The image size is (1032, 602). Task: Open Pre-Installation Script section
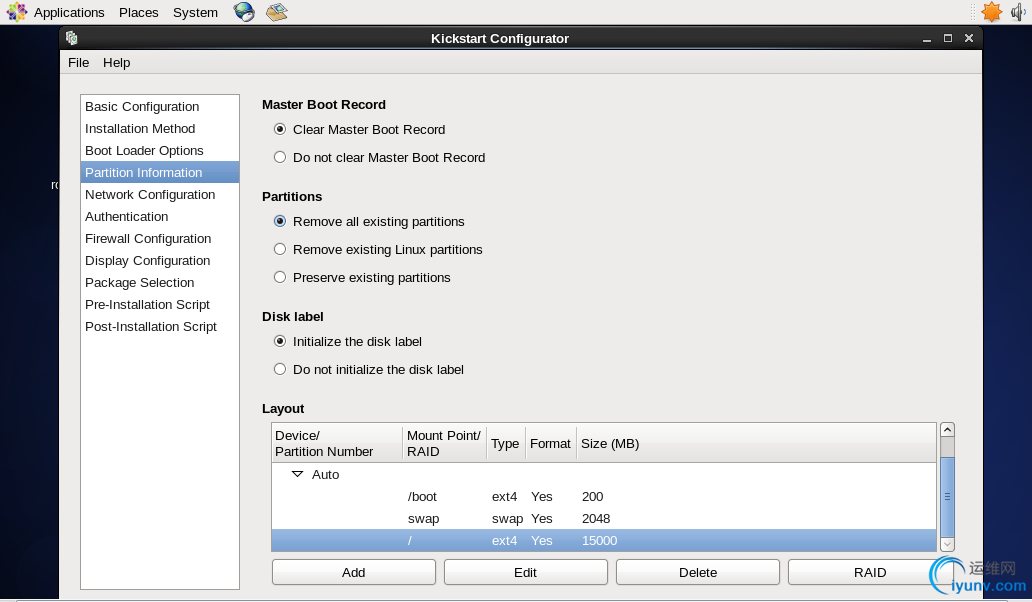(159, 305)
